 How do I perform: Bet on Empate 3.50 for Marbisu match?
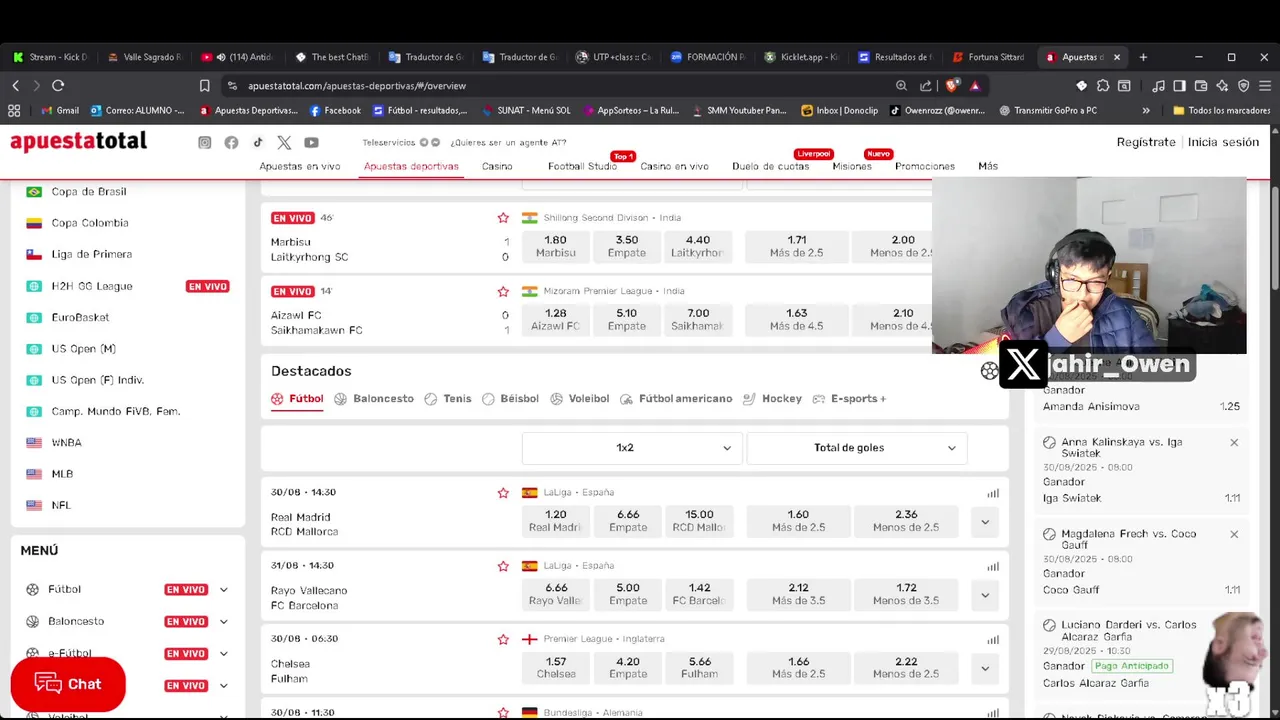point(627,247)
